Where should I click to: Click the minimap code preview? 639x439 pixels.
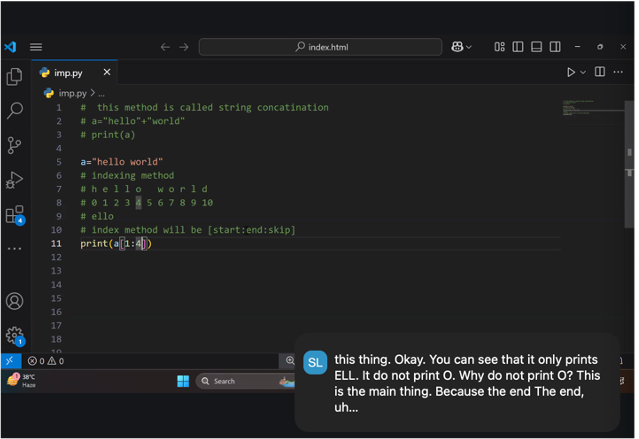tap(579, 108)
